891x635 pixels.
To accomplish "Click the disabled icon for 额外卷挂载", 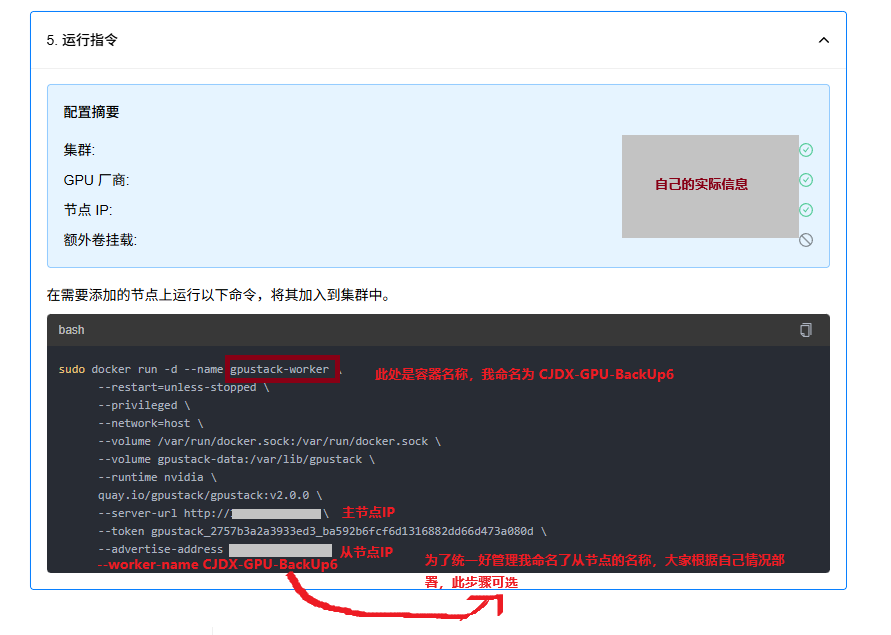I will click(x=806, y=240).
